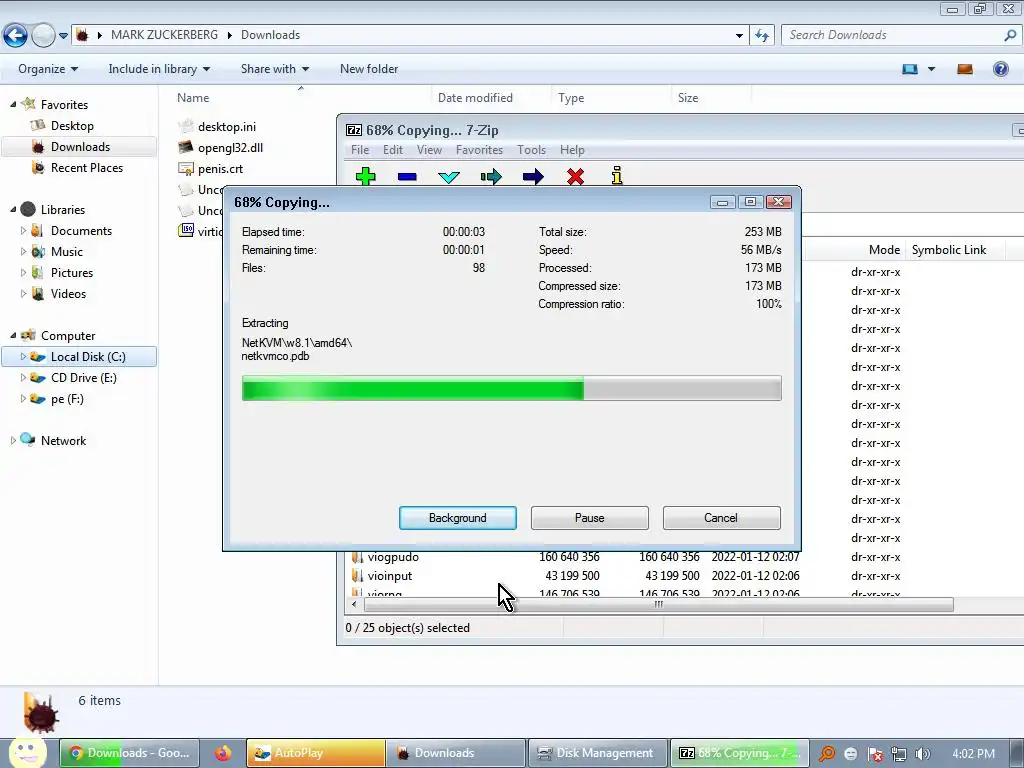Click the action center flag tray icon

(875, 754)
